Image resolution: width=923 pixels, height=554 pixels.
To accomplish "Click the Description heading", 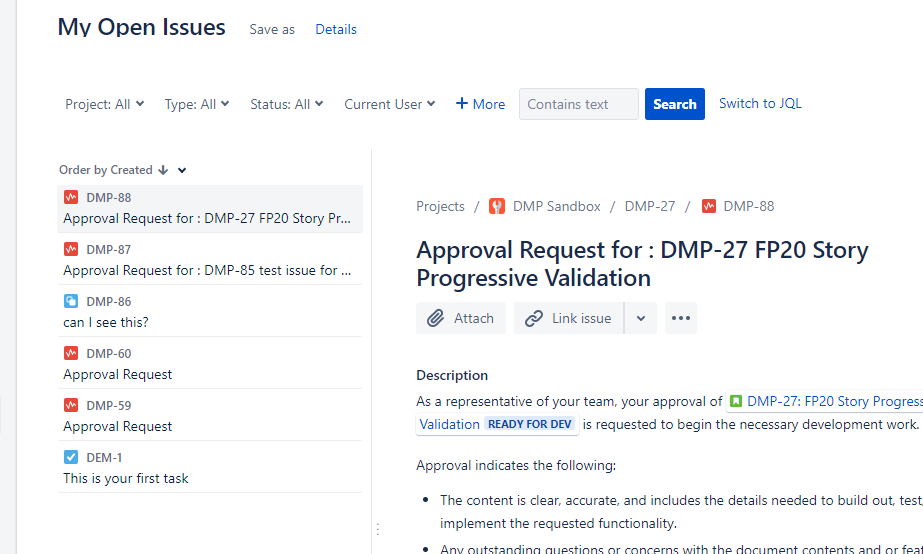I will click(x=452, y=376).
